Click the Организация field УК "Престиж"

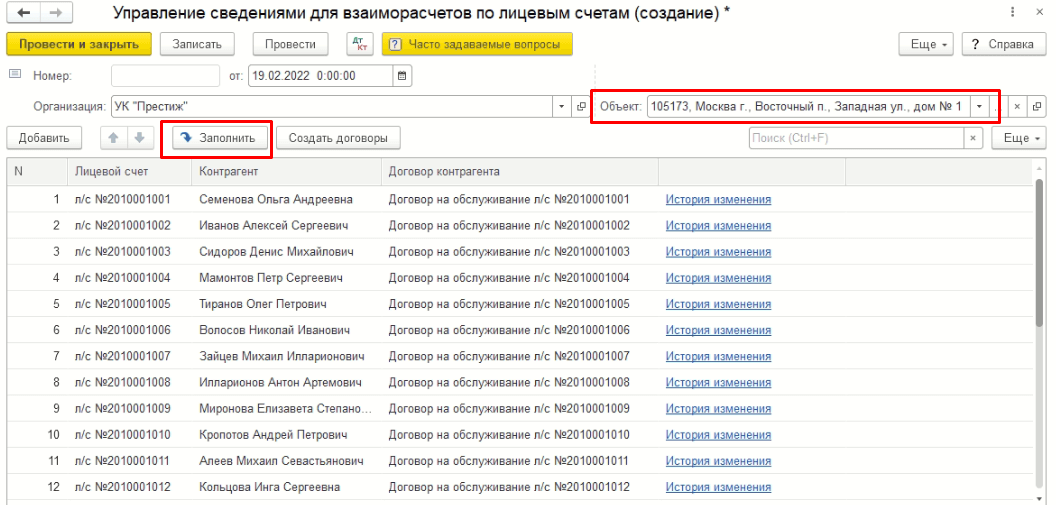[333, 106]
